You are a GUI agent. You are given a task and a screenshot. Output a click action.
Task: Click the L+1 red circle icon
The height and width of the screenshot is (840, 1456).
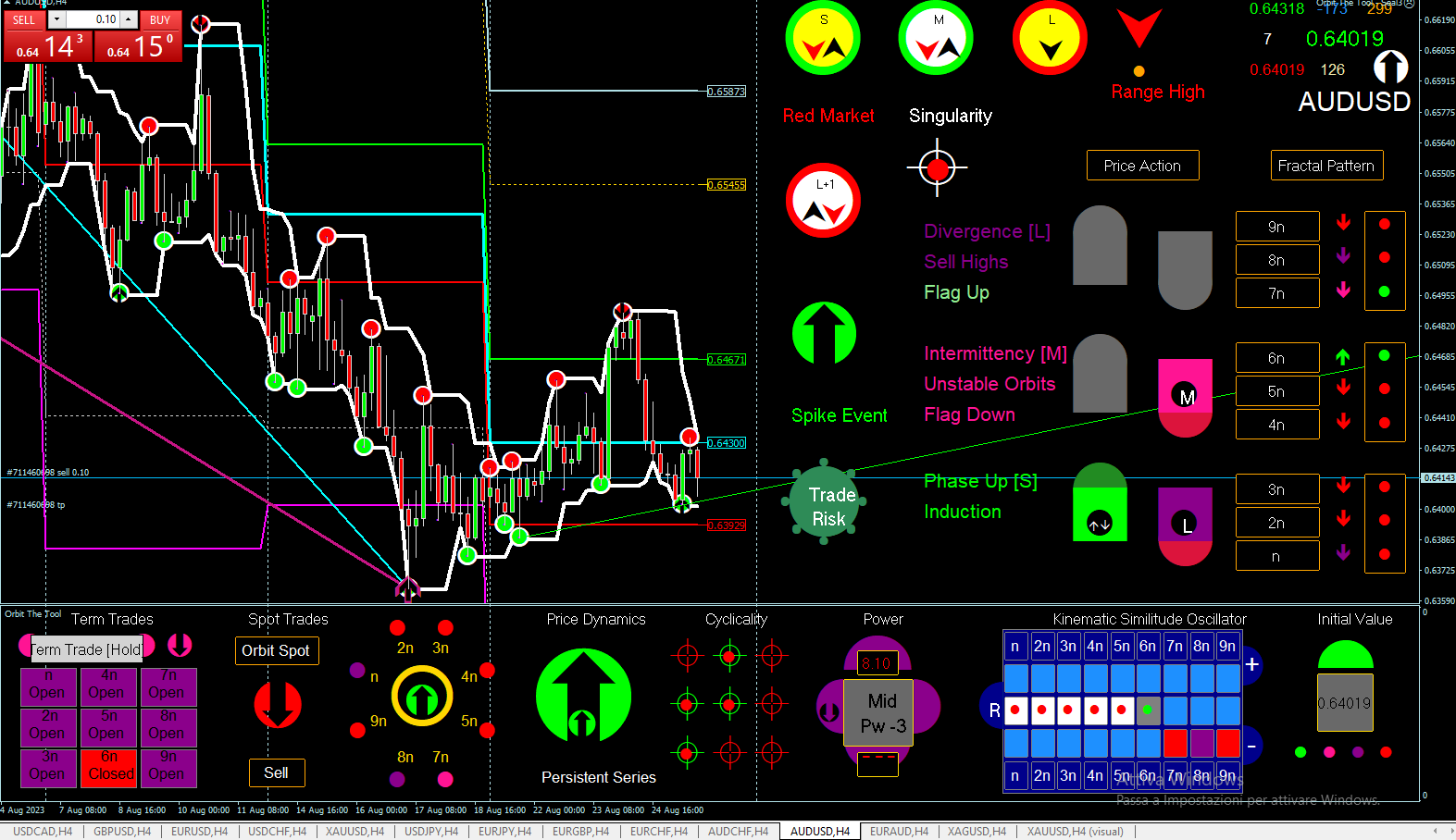[823, 201]
